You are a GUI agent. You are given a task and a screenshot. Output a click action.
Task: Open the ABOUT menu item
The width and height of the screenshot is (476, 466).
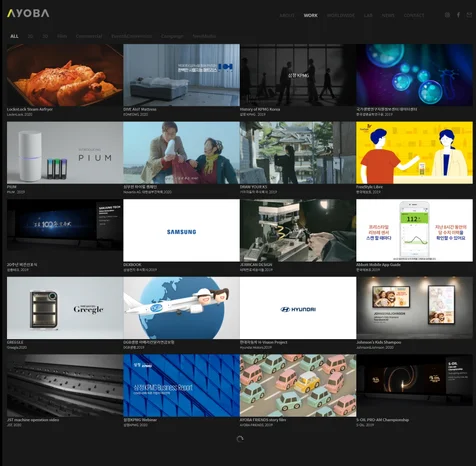point(287,15)
